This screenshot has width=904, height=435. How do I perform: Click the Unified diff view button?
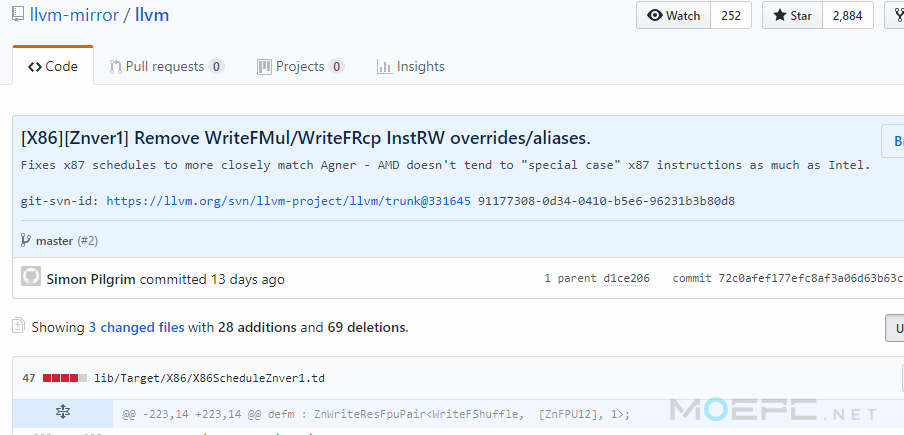click(895, 328)
